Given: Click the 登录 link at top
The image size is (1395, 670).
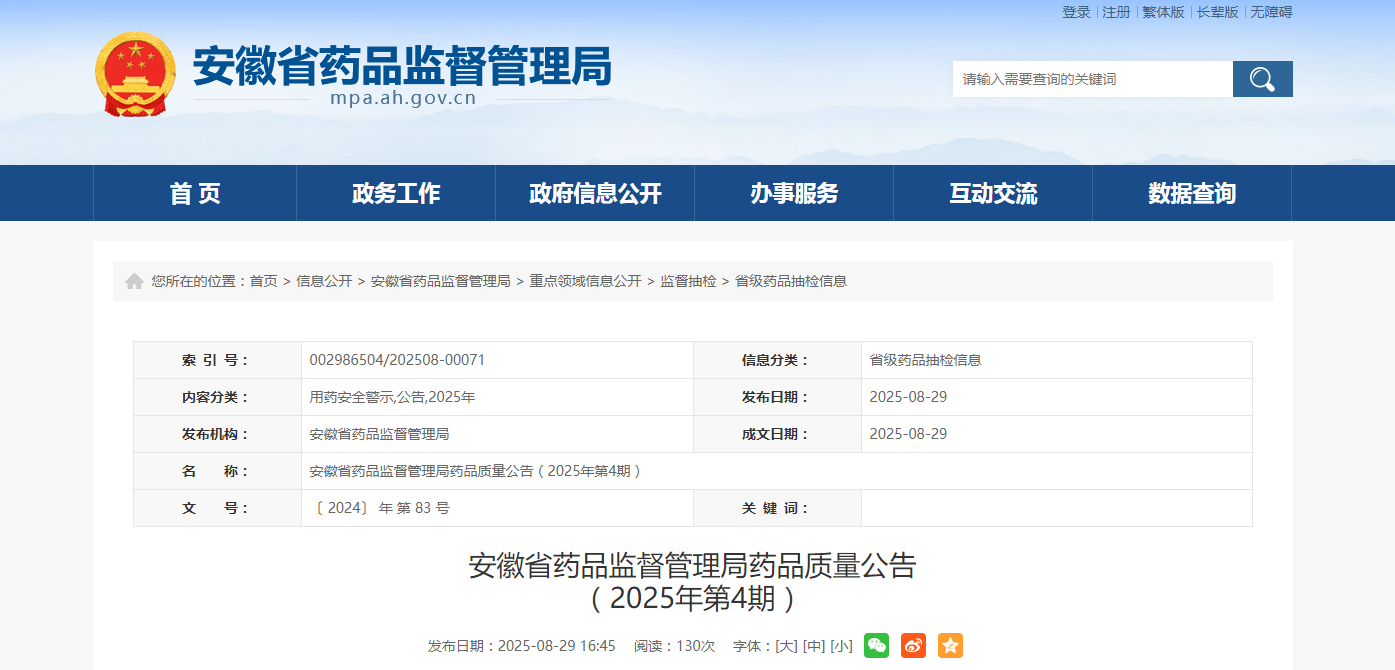Looking at the screenshot, I should (1076, 12).
